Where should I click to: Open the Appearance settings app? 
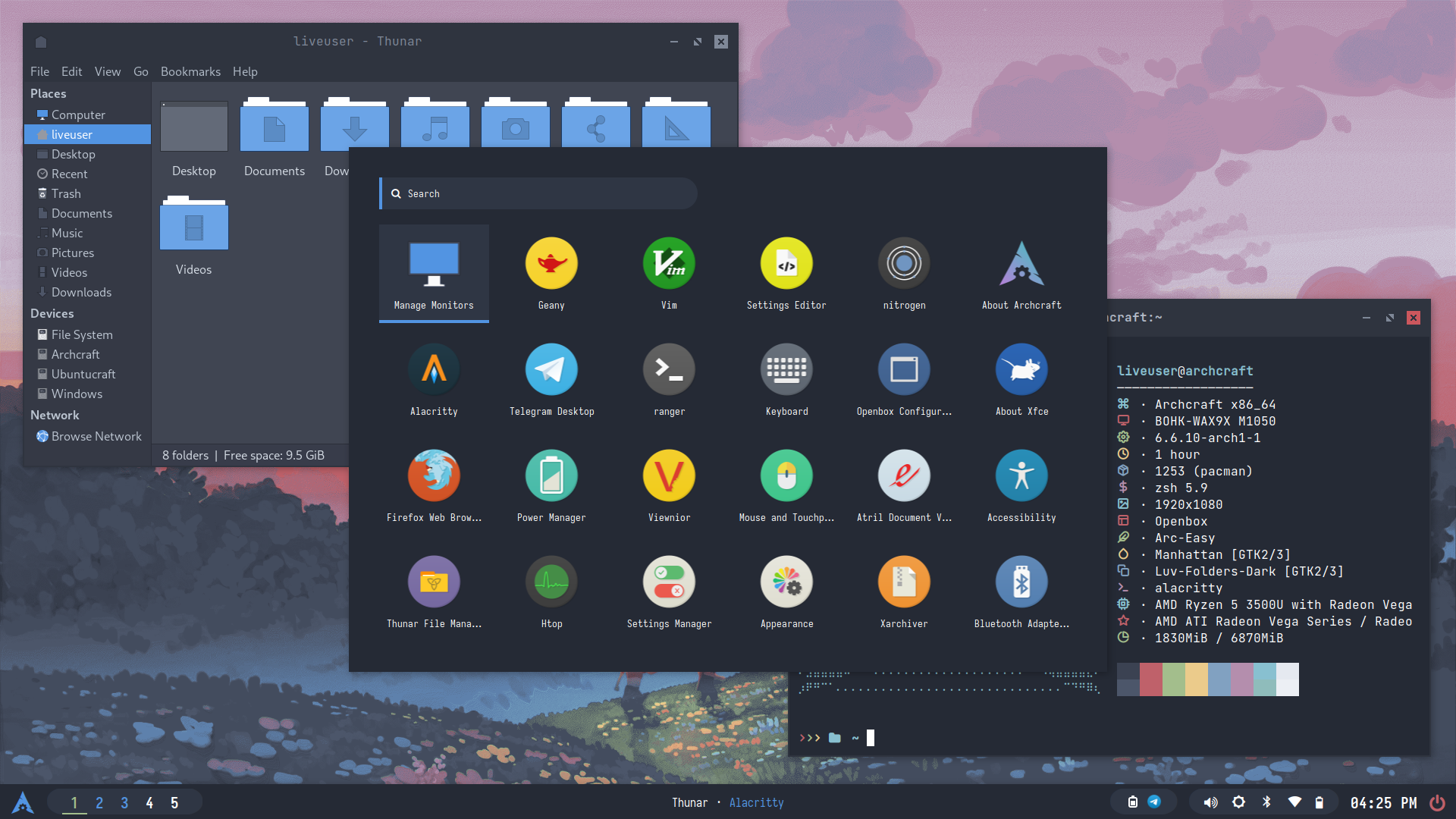coord(786,582)
